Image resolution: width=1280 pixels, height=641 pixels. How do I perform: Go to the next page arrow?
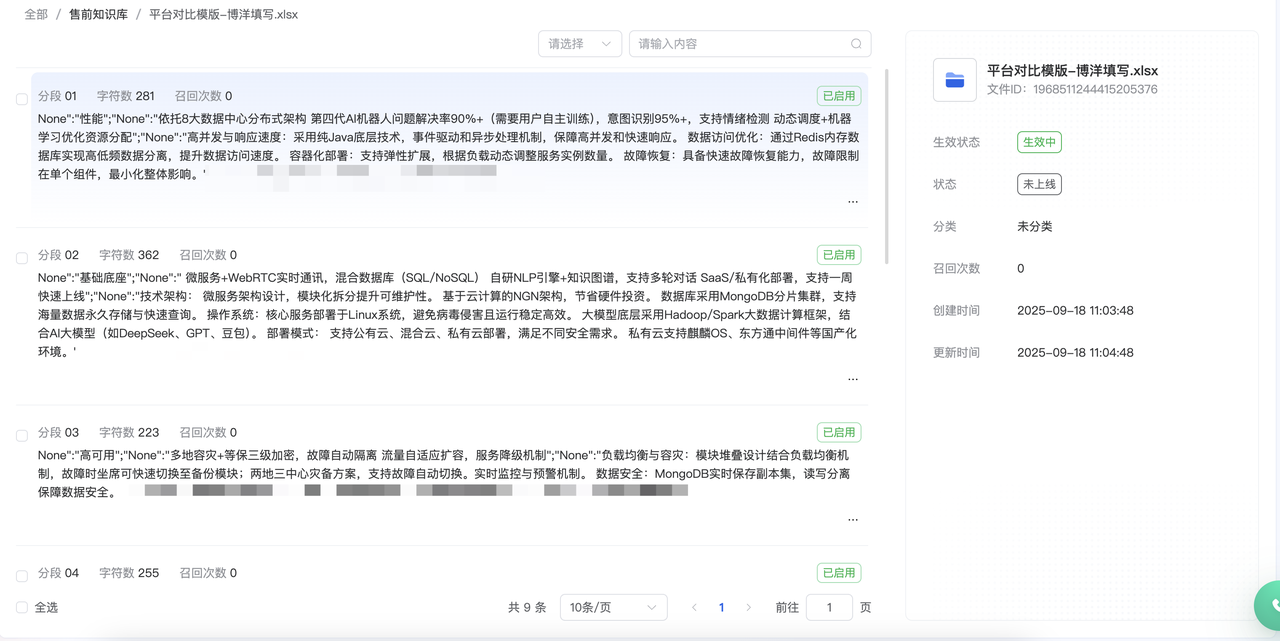[748, 607]
